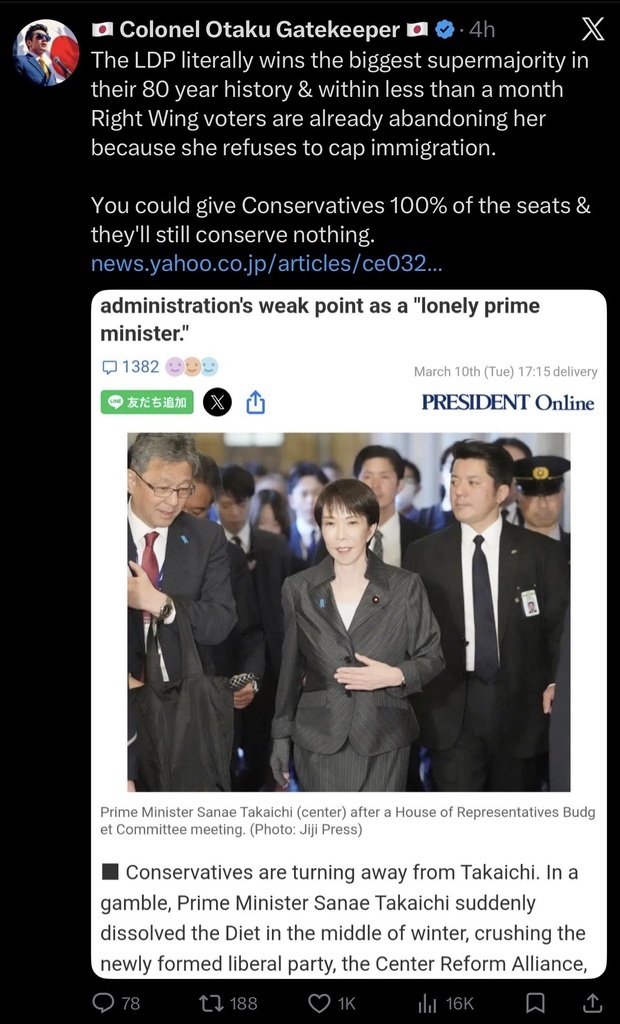
Task: Repost the tweet with 188 reposts
Action: pos(228,1002)
